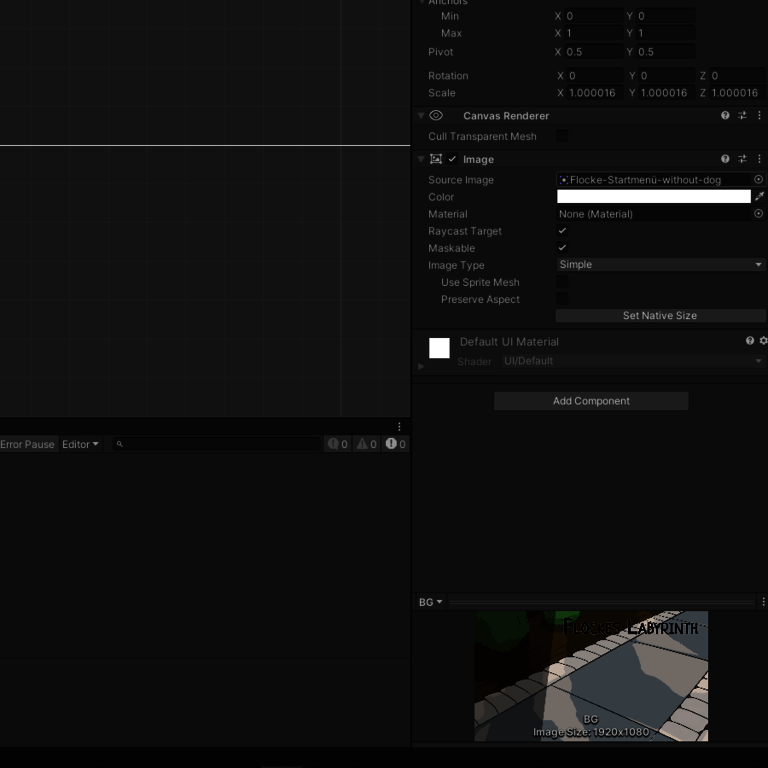The image size is (768, 768).
Task: Open object picker for Source Image
Action: (758, 180)
